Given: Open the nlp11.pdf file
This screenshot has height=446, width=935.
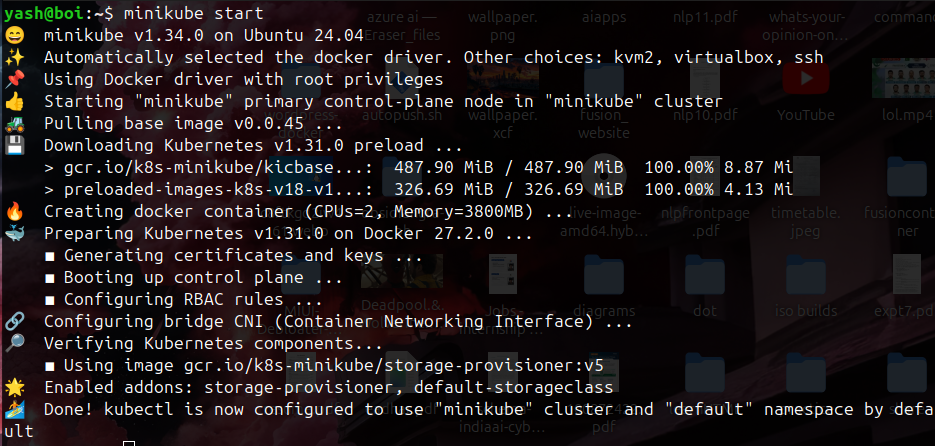Looking at the screenshot, I should pyautogui.click(x=704, y=20).
